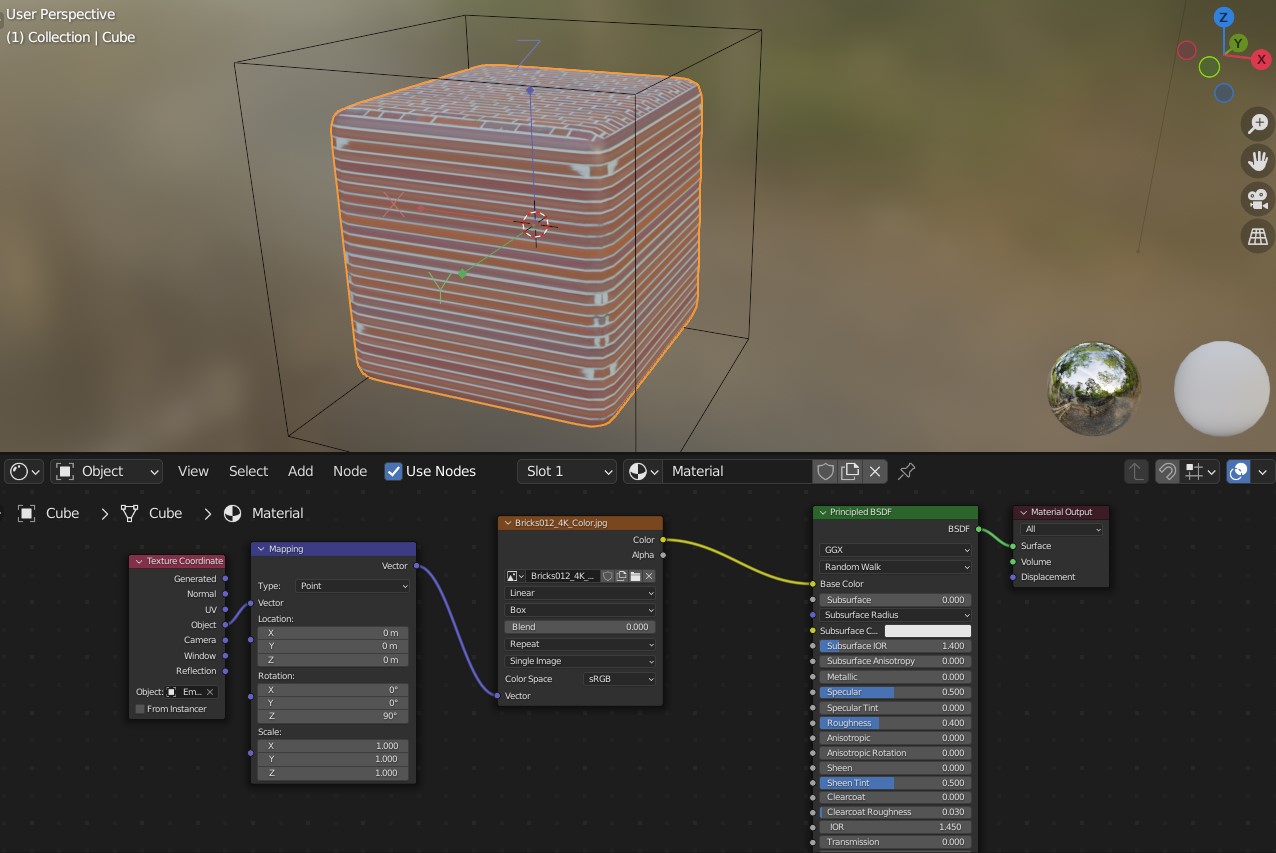Viewport: 1276px width, 853px height.
Task: Toggle the node editor overlays button
Action: 1239,471
